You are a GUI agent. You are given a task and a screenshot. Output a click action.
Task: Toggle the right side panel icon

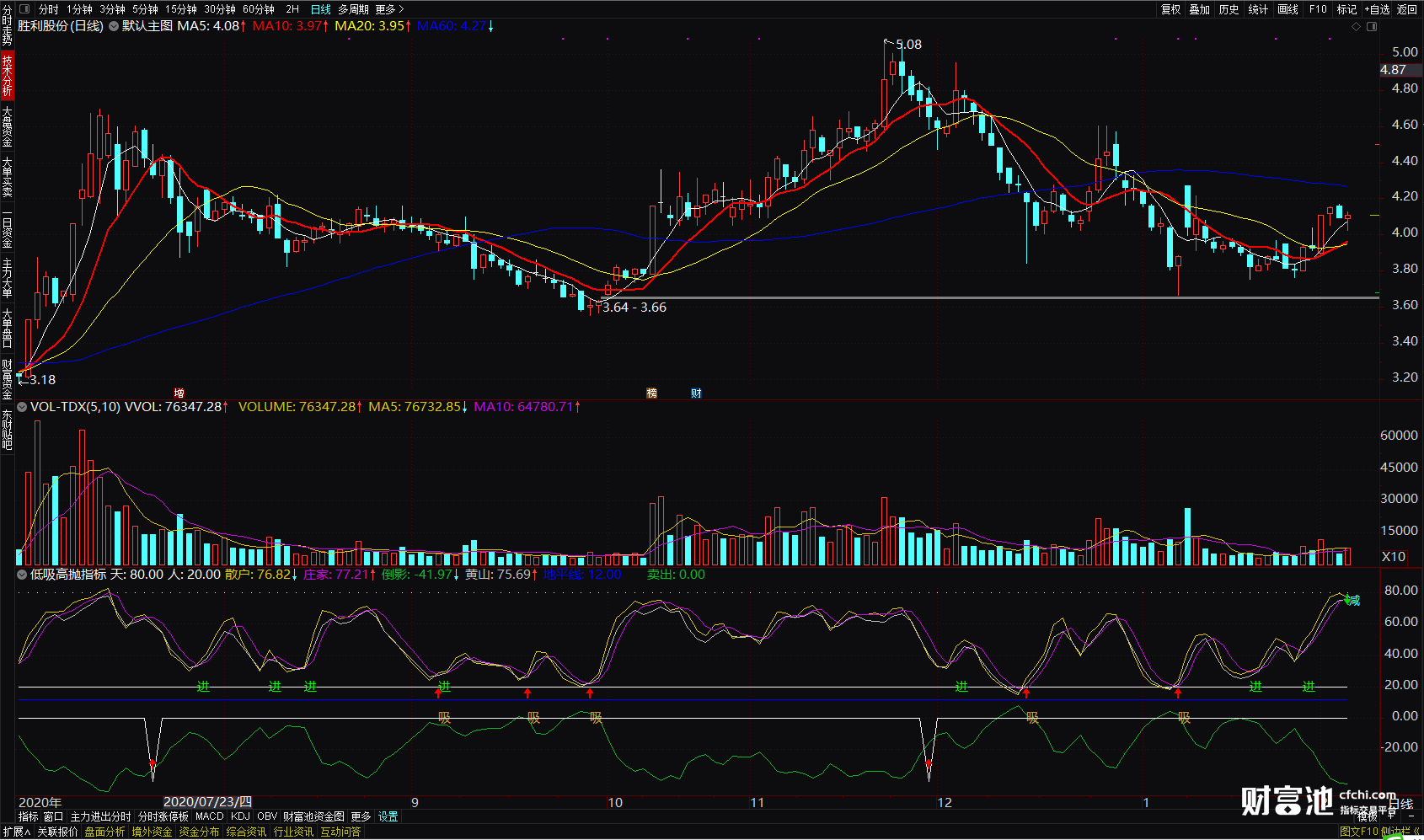point(1371,27)
